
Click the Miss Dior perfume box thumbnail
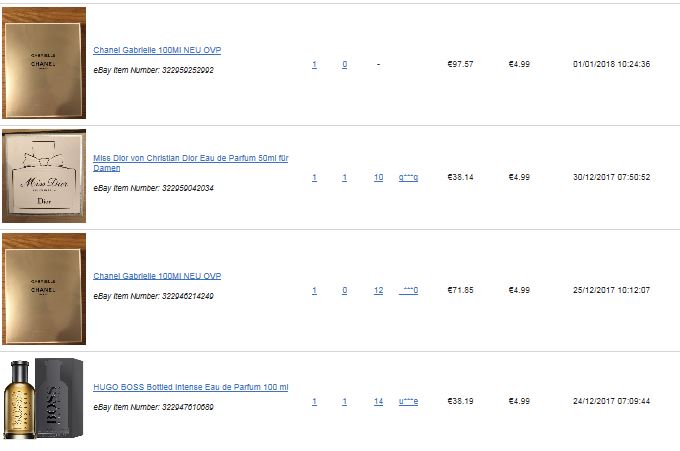pyautogui.click(x=44, y=176)
